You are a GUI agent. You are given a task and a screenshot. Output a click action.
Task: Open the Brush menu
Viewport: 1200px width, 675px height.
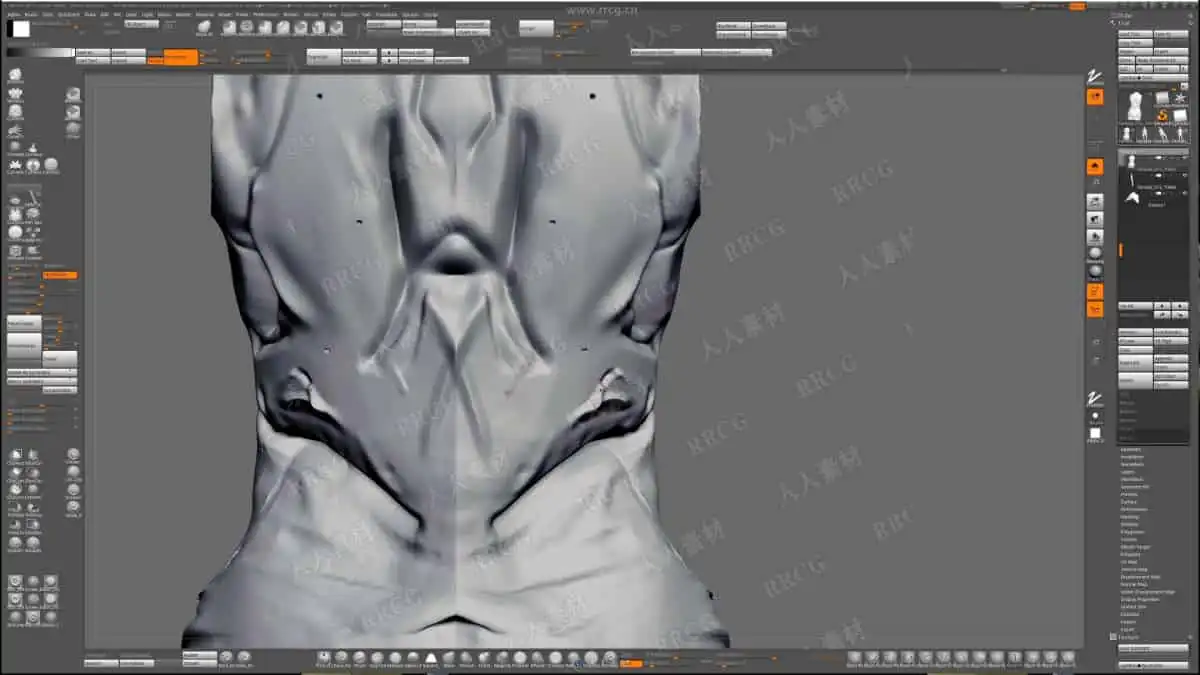[29, 15]
